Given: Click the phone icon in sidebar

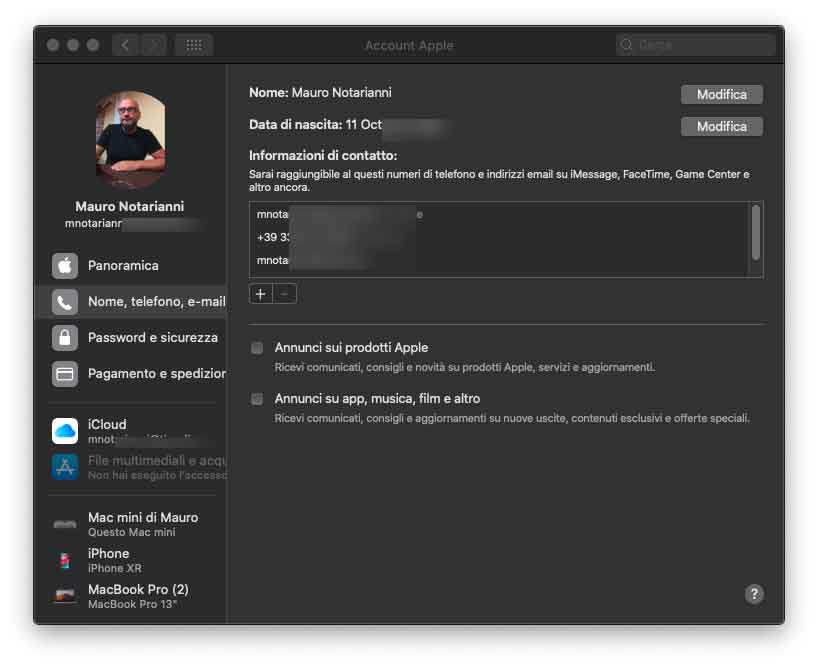Looking at the screenshot, I should 65,302.
